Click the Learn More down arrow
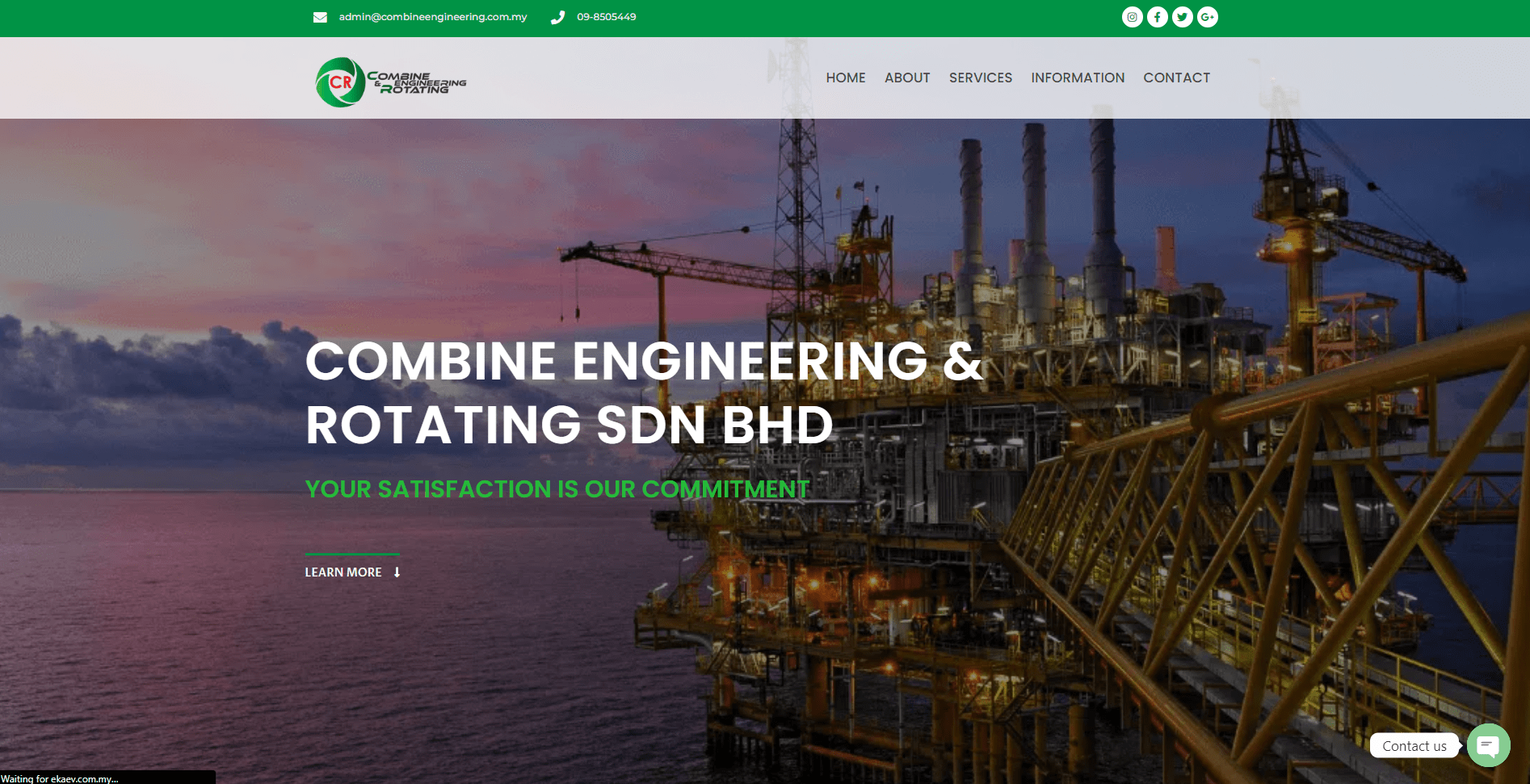 (397, 572)
